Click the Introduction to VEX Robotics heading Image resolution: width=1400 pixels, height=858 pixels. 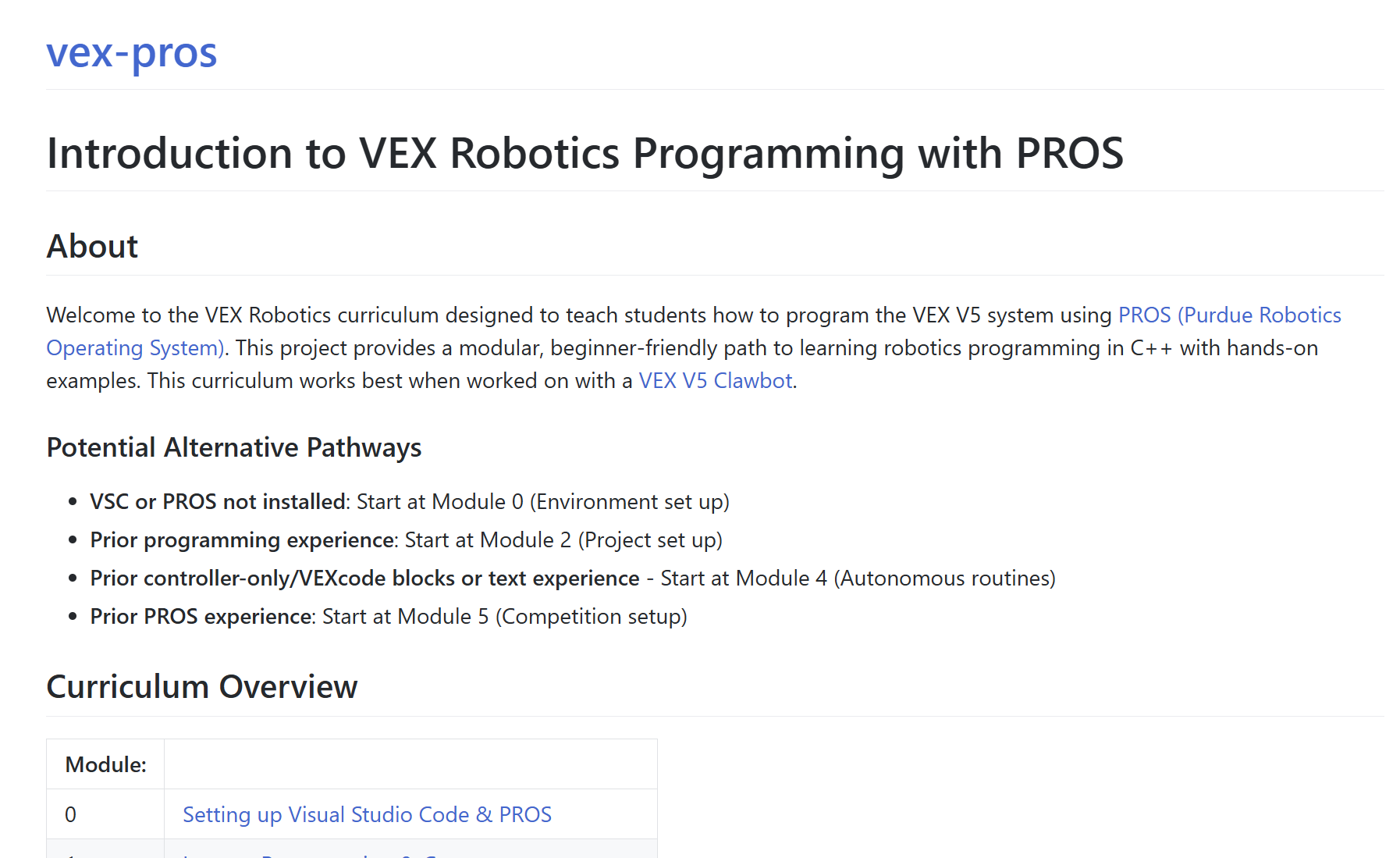[x=585, y=153]
